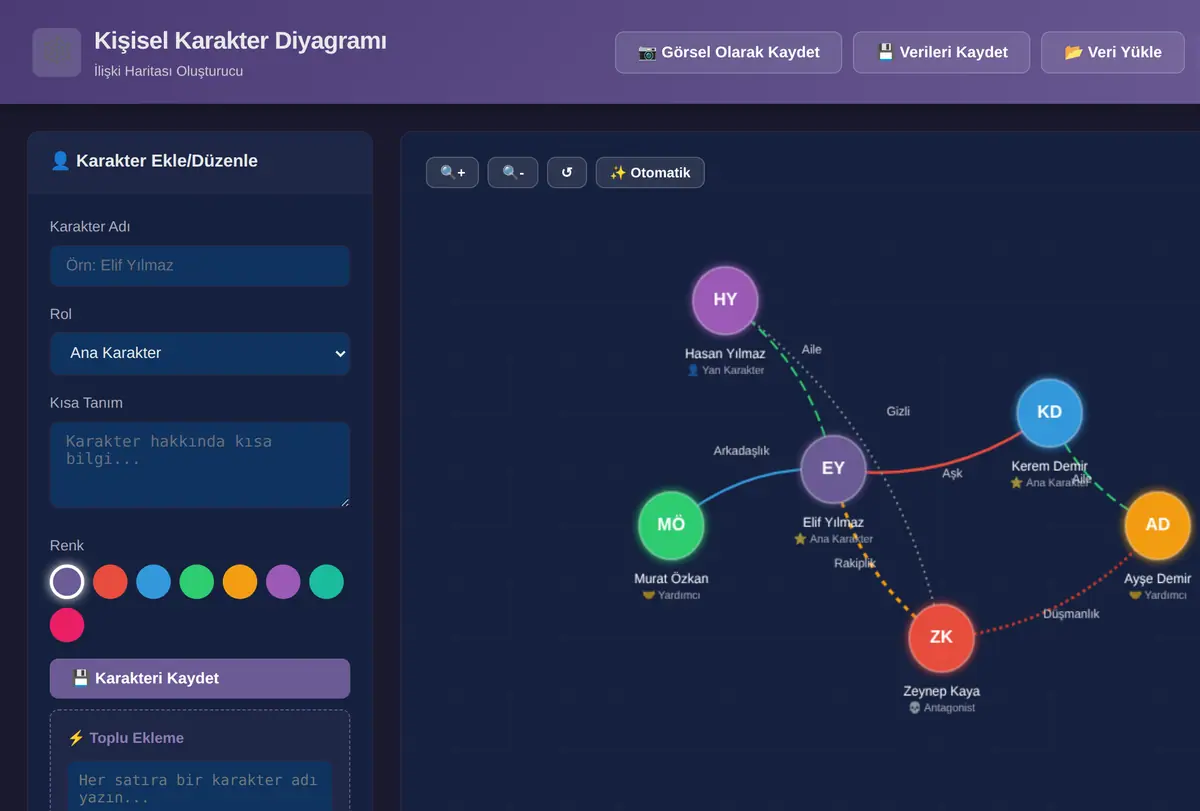Select the MÖ node for Murat Özkan
Viewport: 1200px width, 811px height.
tap(671, 524)
